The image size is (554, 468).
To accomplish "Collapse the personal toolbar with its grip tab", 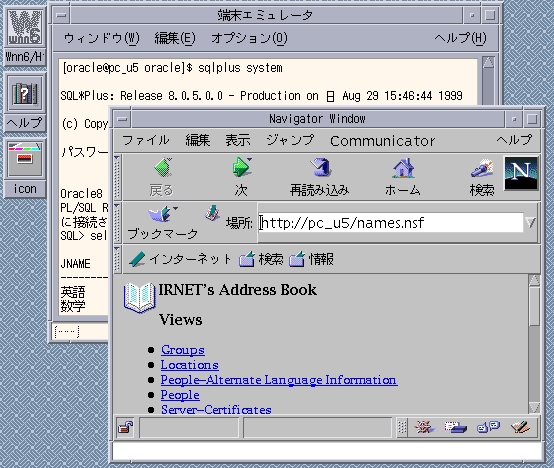I will [x=117, y=259].
